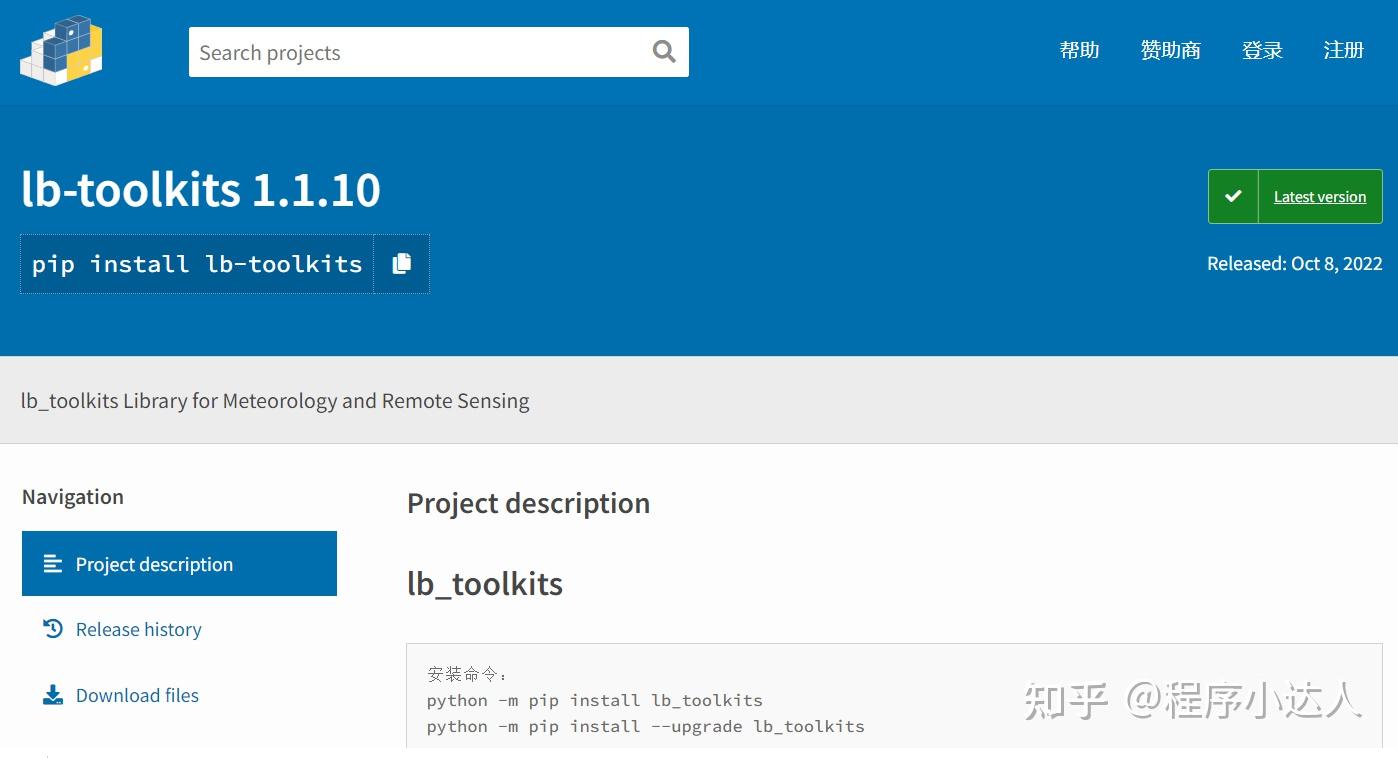Viewport: 1398px width, 758px height.
Task: Open the Download files section
Action: [x=137, y=695]
